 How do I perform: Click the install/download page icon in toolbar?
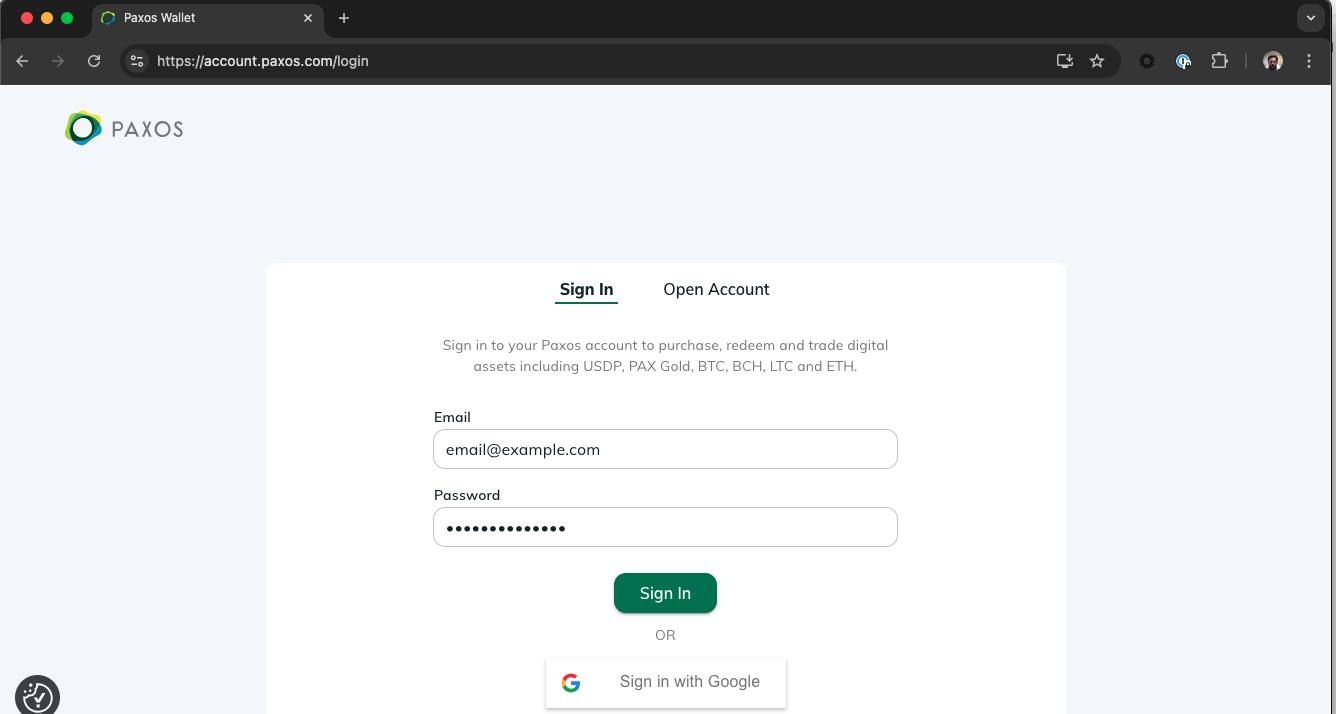1064,61
